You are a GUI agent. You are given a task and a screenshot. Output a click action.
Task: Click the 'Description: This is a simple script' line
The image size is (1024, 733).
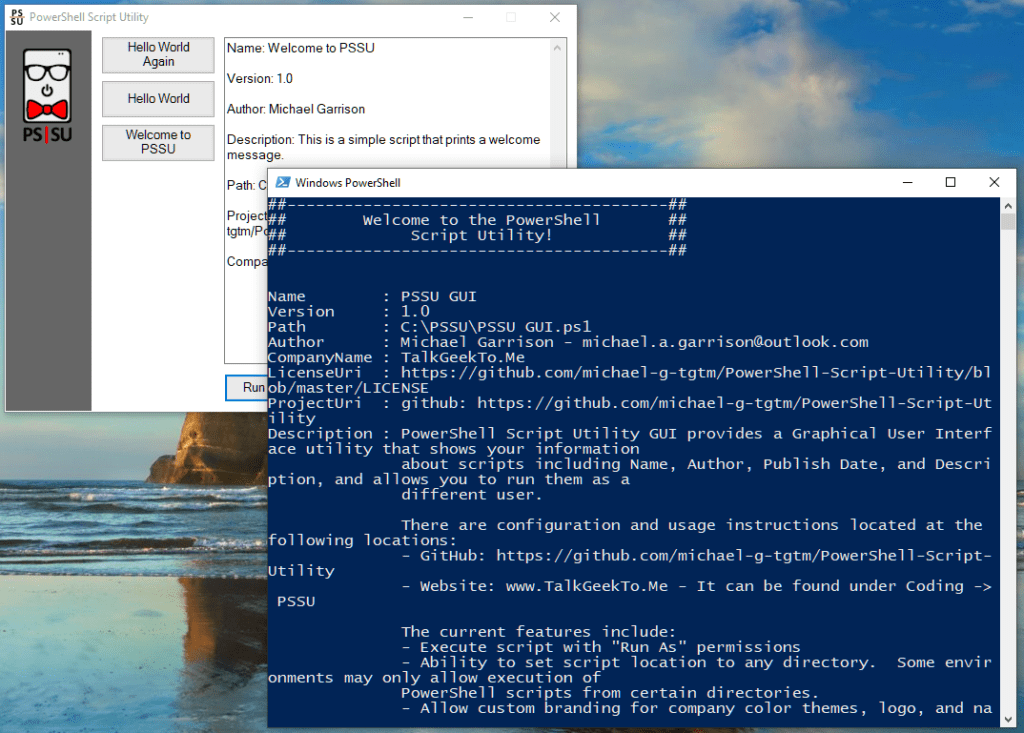tap(383, 140)
